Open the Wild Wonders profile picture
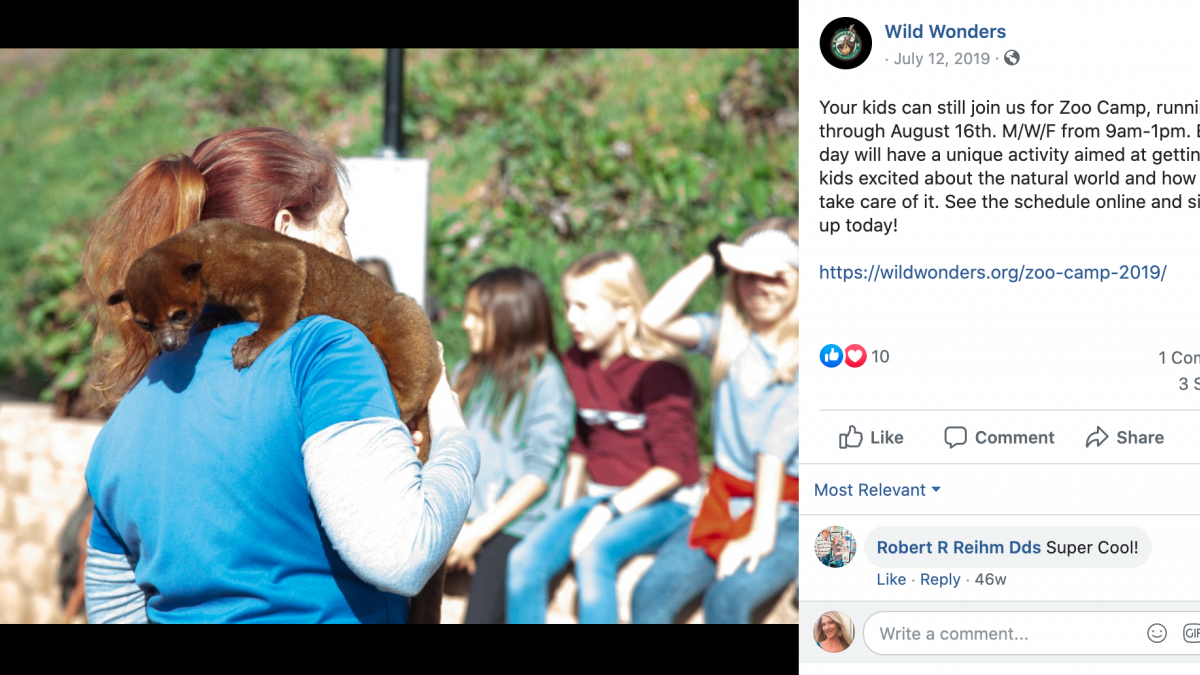This screenshot has width=1200, height=675. (846, 43)
